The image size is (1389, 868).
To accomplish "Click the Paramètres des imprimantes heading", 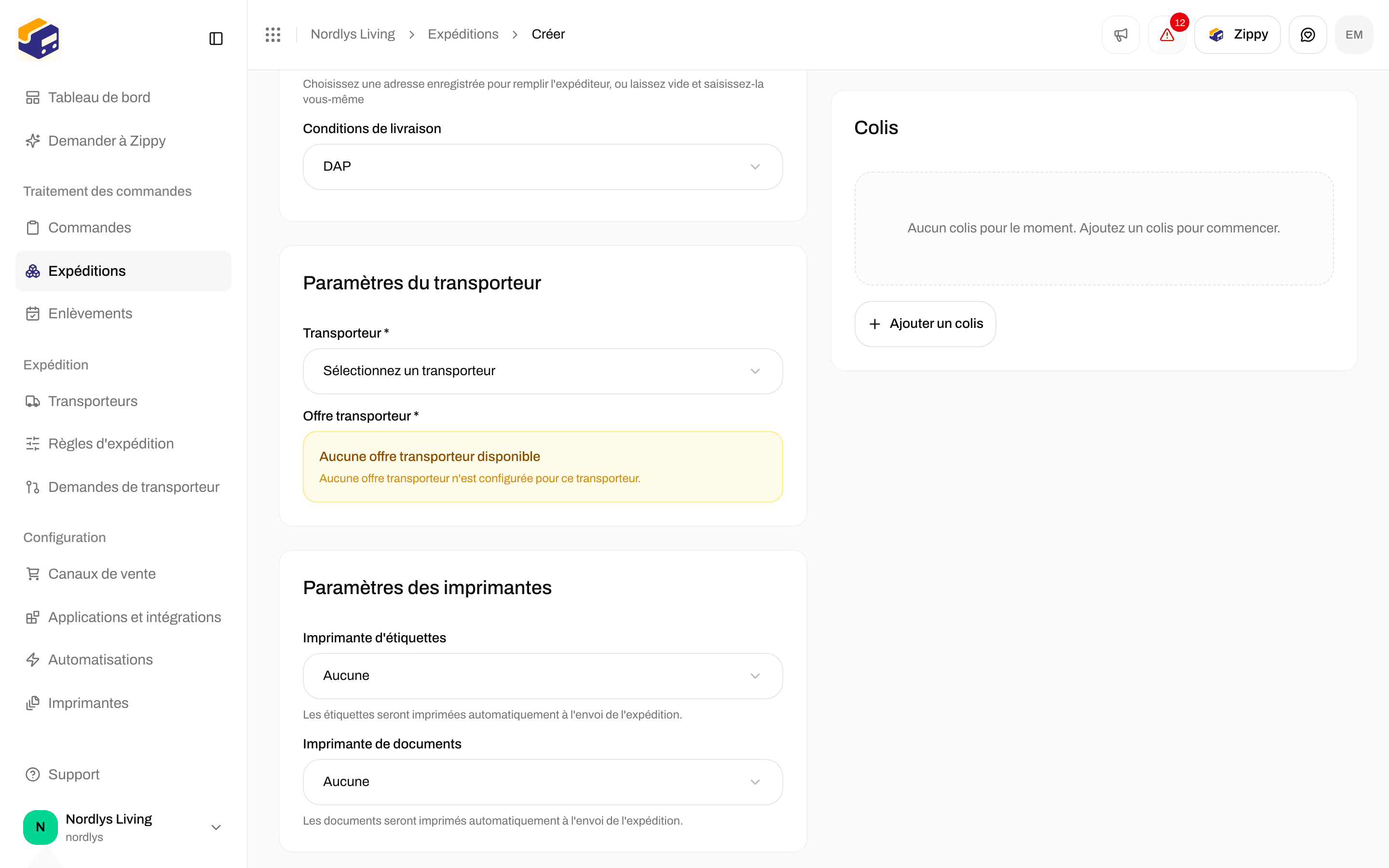I will (427, 588).
